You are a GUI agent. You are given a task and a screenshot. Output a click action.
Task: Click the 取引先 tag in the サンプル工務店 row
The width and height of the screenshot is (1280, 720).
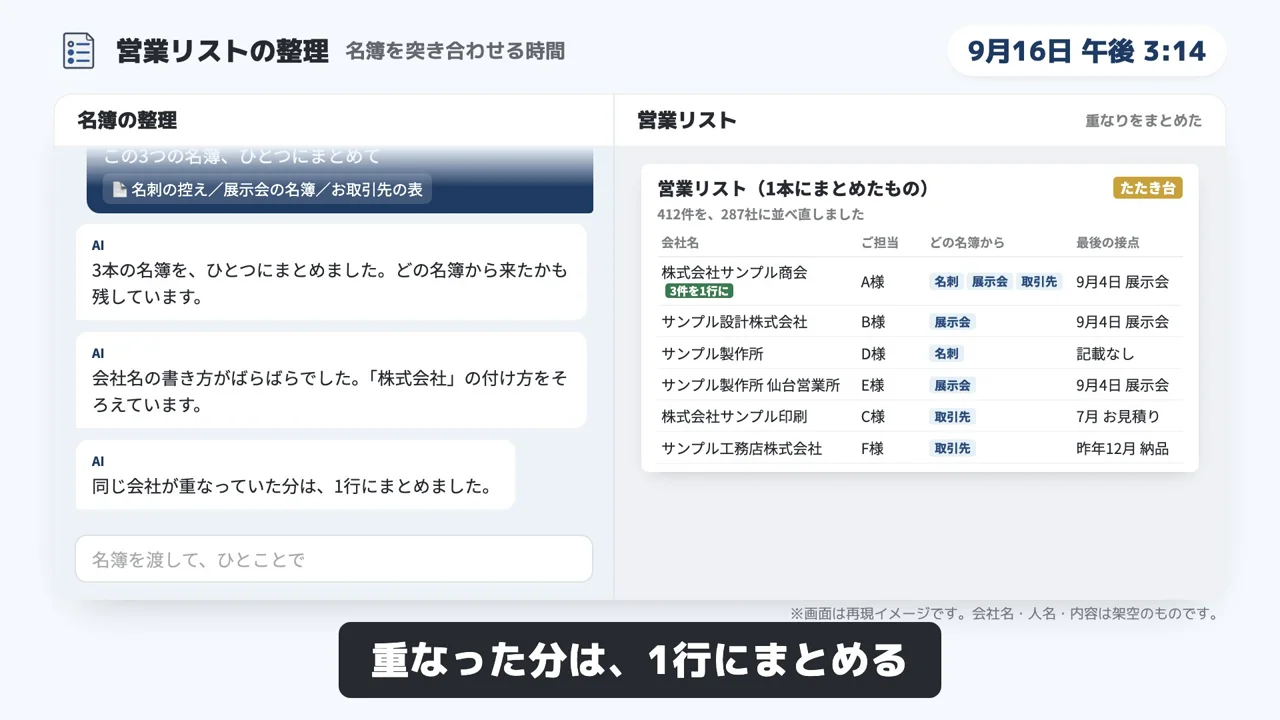click(x=952, y=448)
